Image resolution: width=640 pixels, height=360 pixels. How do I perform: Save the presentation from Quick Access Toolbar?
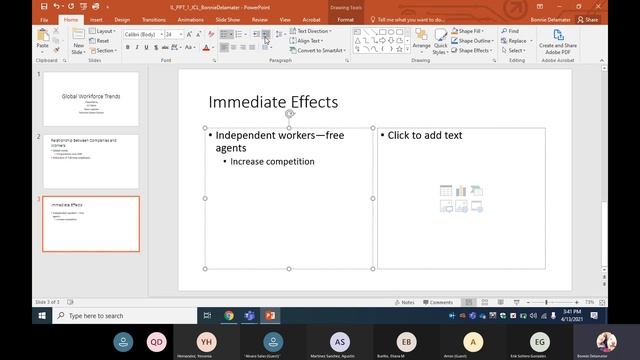click(44, 7)
